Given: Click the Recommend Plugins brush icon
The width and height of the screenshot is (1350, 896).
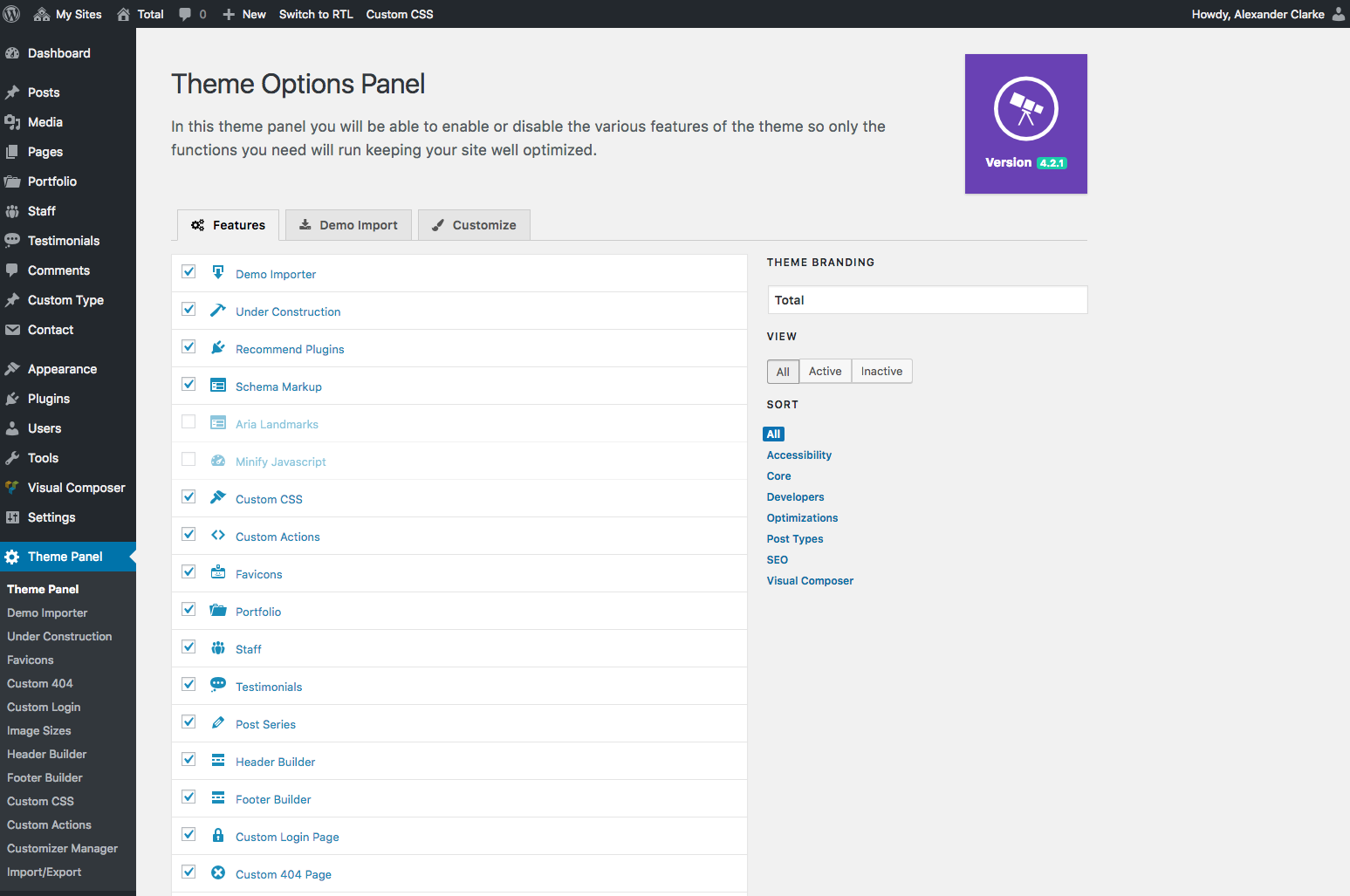Looking at the screenshot, I should pos(217,346).
